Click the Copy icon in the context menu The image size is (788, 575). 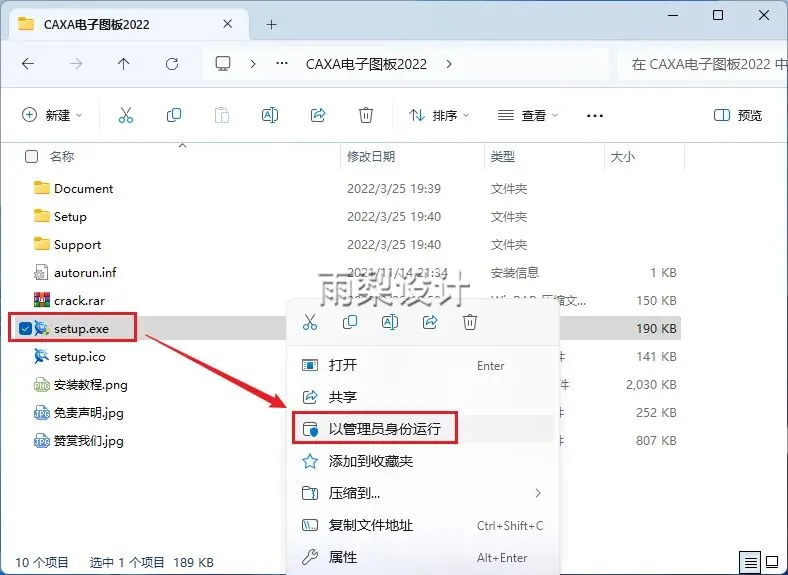350,322
